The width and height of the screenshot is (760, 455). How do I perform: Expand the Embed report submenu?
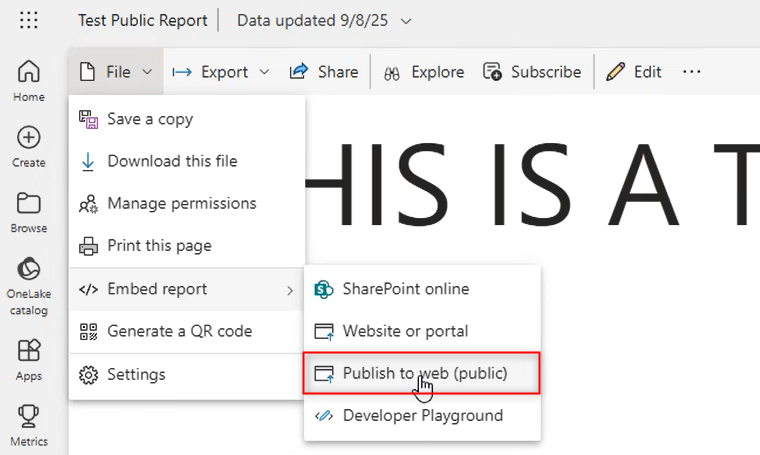point(187,289)
